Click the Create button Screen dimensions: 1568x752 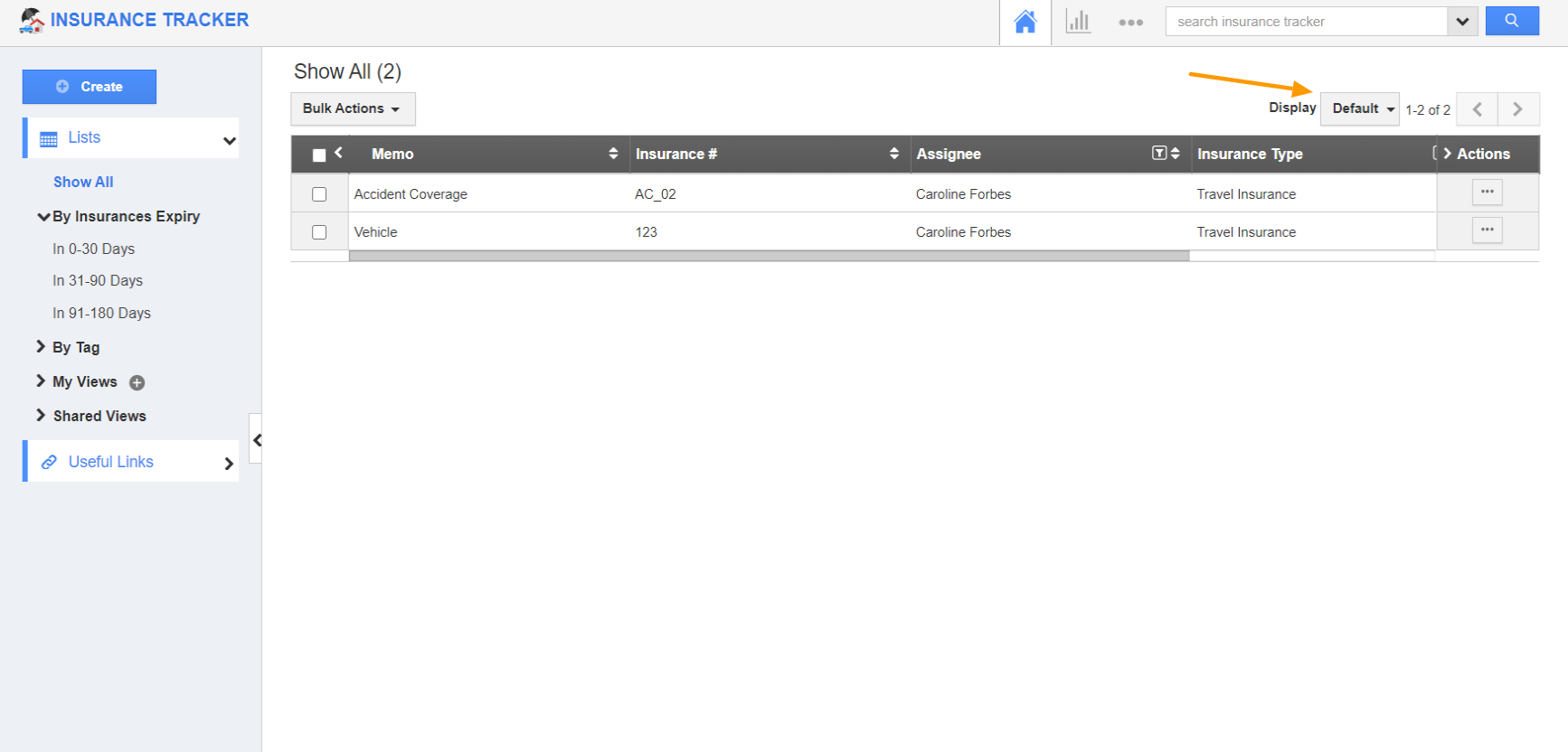(x=90, y=87)
